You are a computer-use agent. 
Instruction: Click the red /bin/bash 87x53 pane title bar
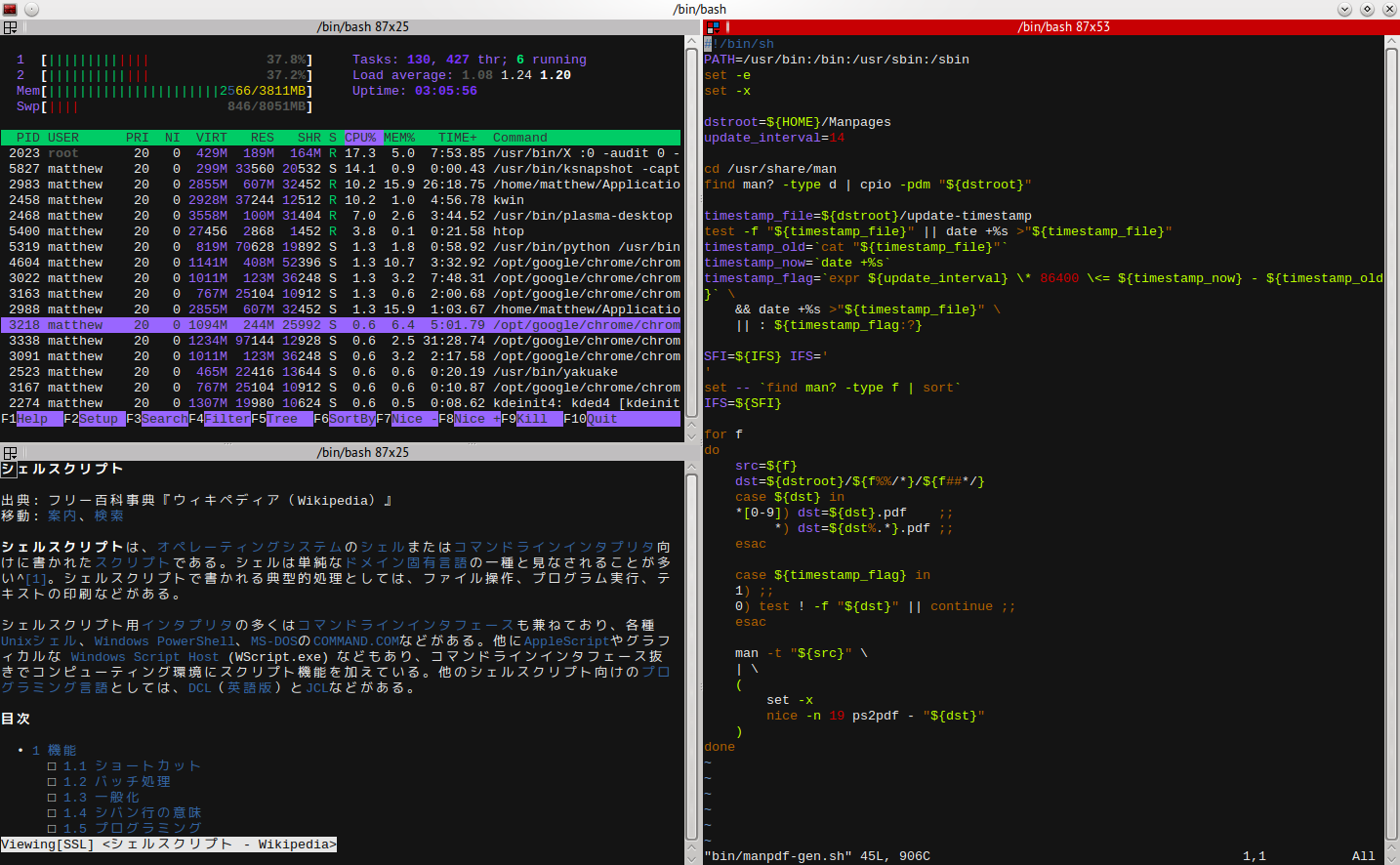[x=1050, y=27]
